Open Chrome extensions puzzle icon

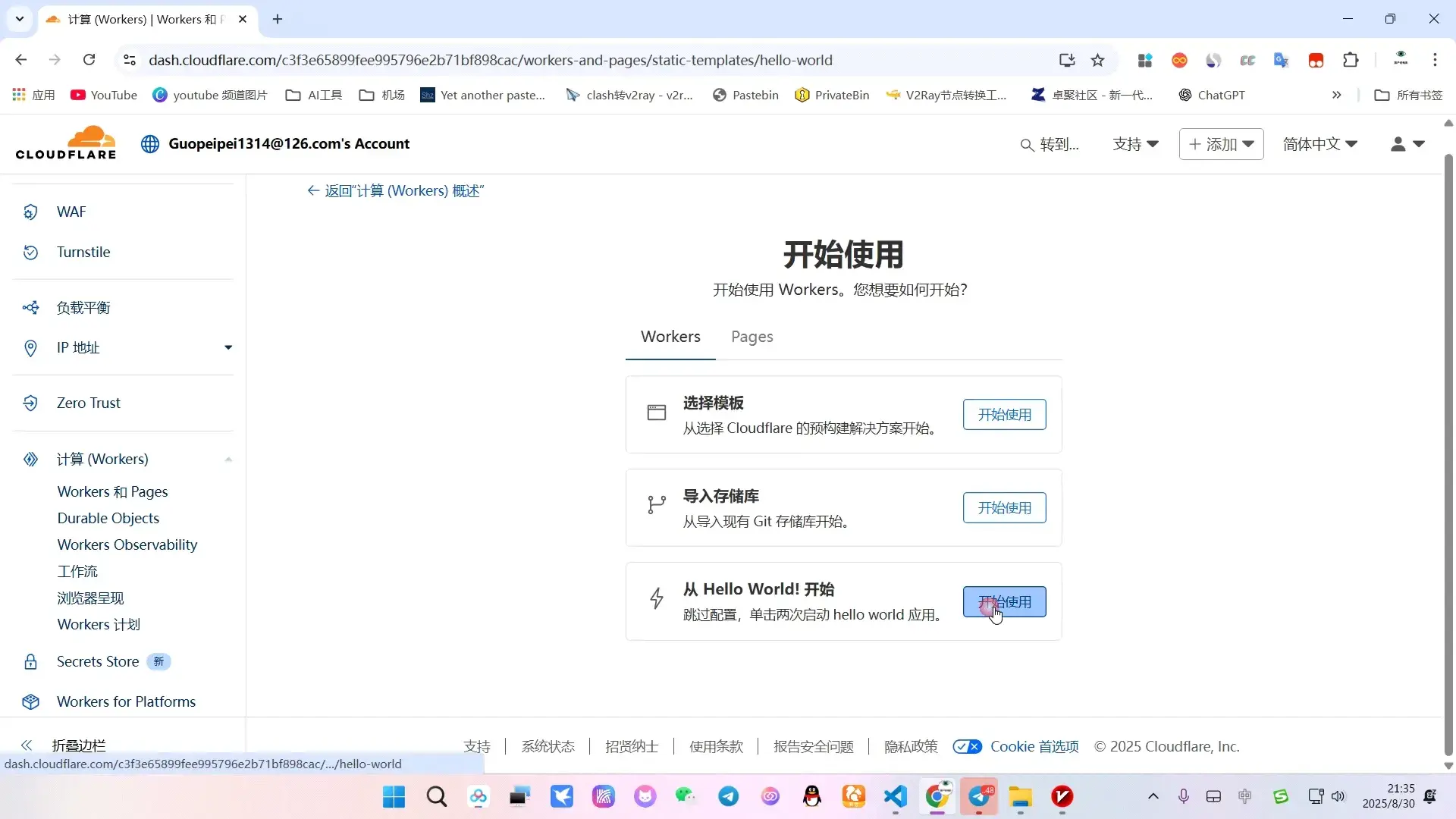1351,60
